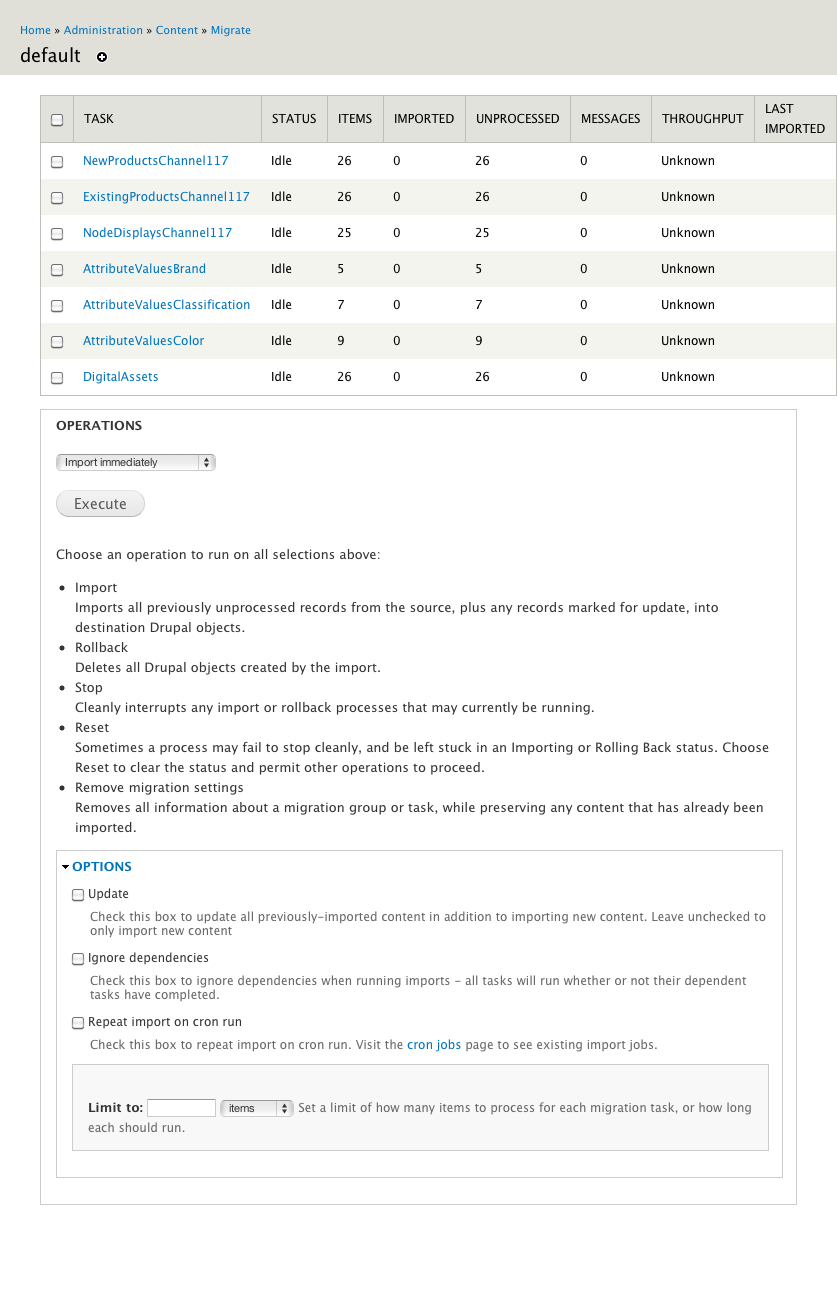Viewport: 837px width, 1312px height.
Task: Check Repeat import on cron run
Action: [78, 1022]
